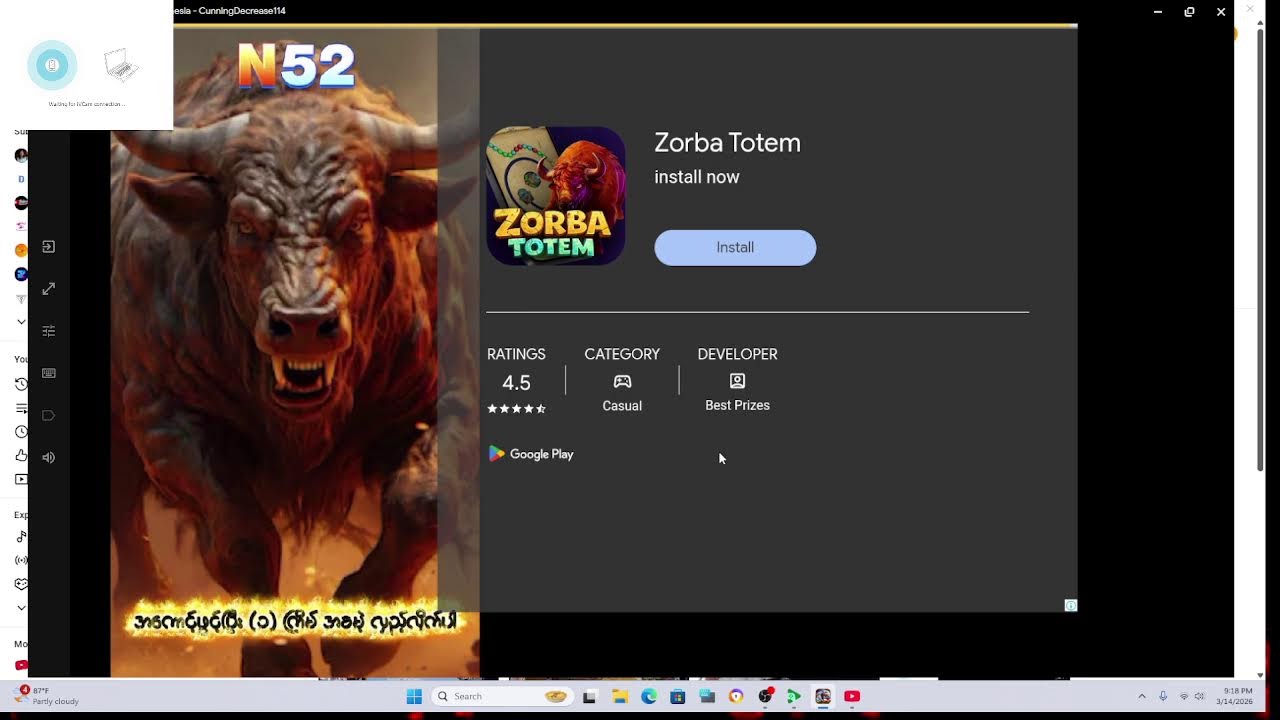Open the YouTube app on taskbar
Image resolution: width=1280 pixels, height=720 pixels.
[x=852, y=696]
